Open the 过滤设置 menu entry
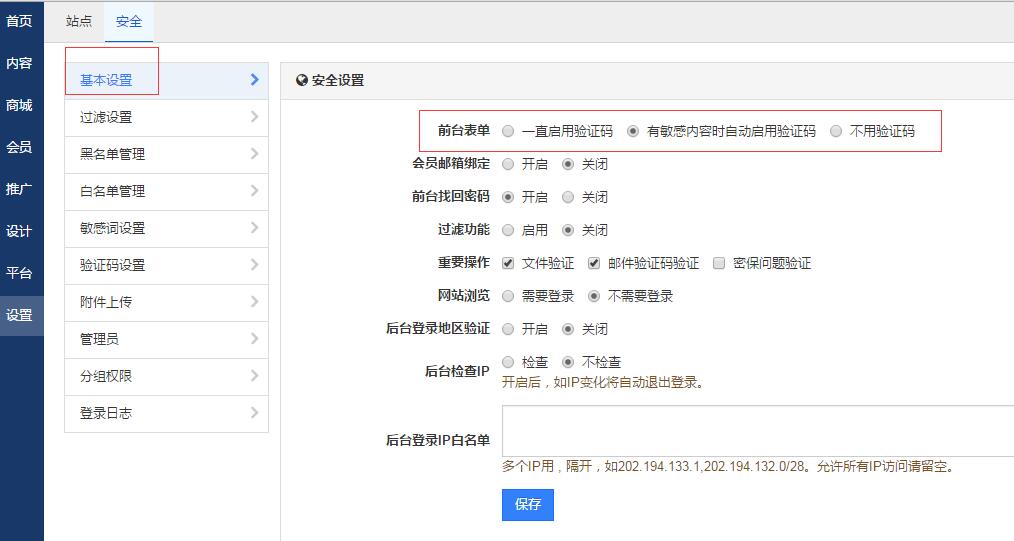The image size is (1014, 541). (x=166, y=117)
